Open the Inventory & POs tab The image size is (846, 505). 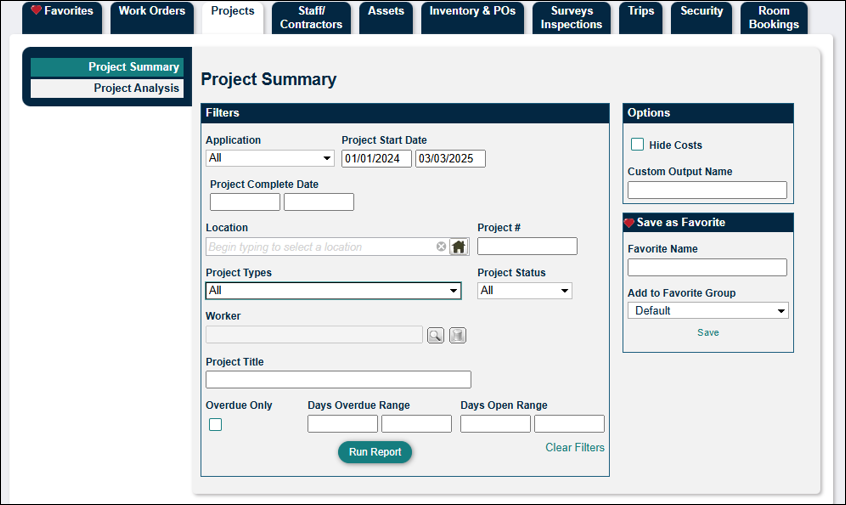pos(473,17)
